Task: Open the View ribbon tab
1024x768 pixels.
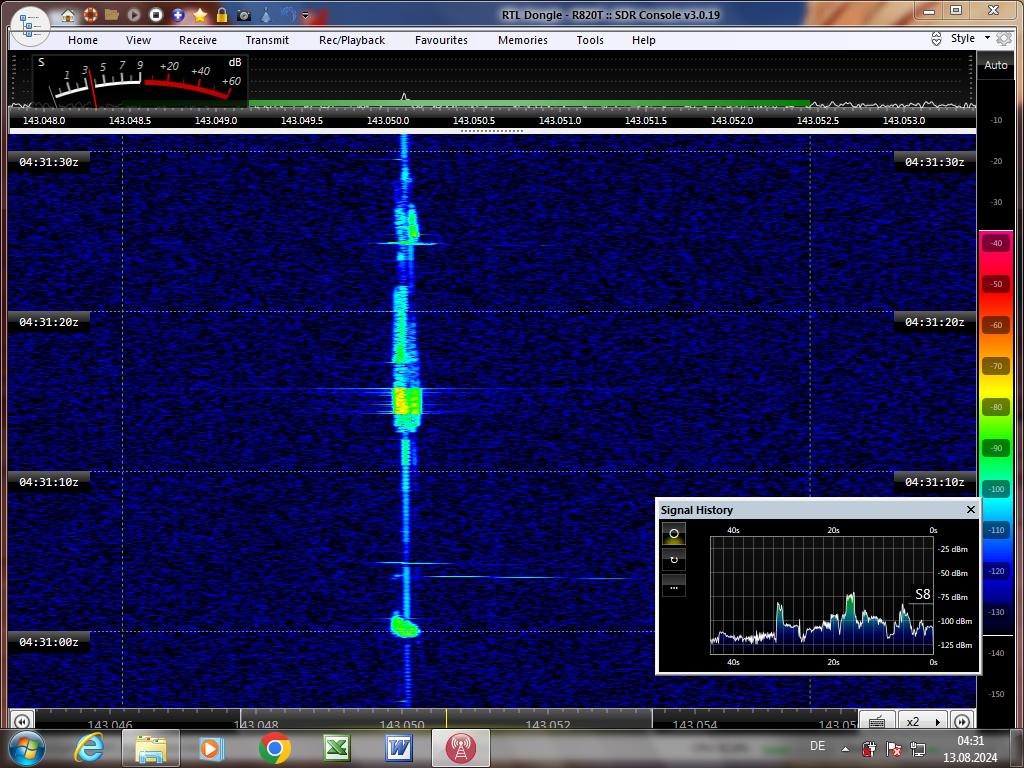Action: click(138, 40)
